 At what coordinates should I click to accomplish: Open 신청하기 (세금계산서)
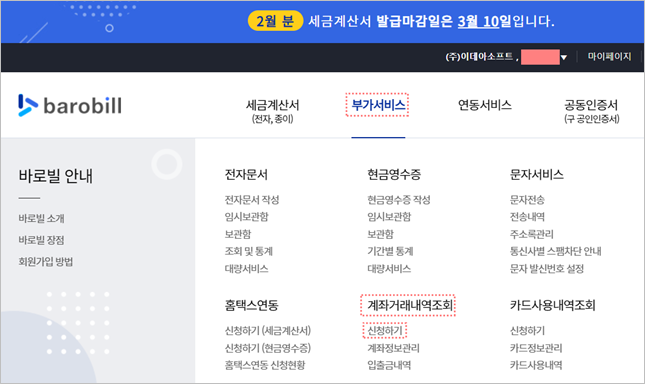tap(268, 331)
